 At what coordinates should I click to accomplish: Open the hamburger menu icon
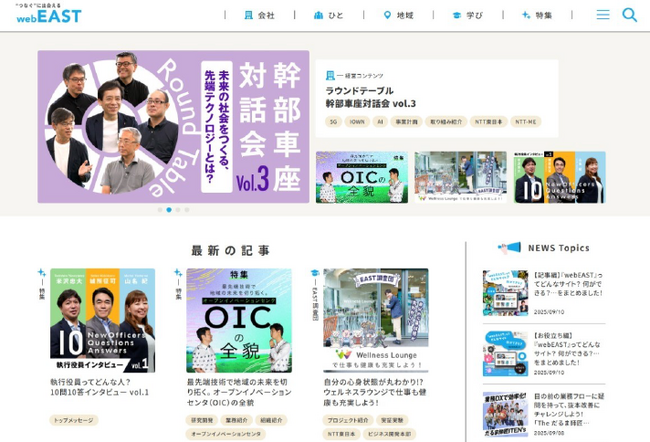603,15
